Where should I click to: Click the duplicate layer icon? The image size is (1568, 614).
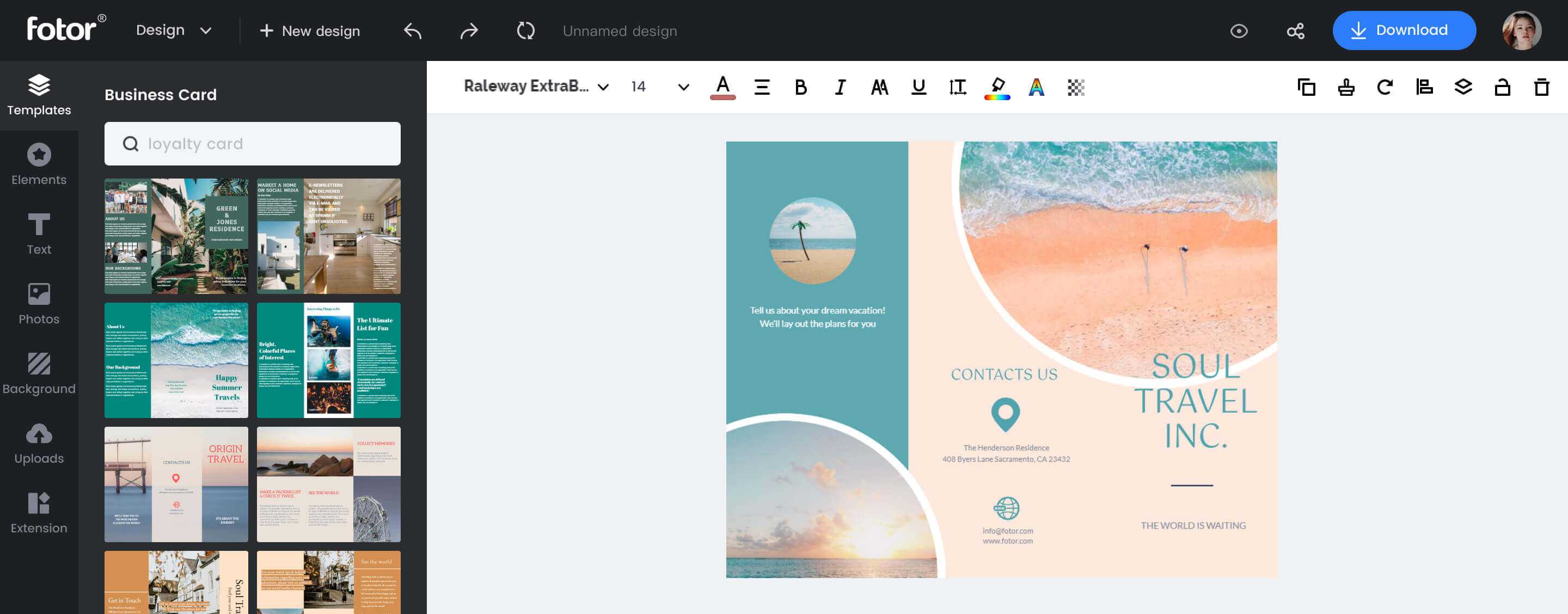1306,87
